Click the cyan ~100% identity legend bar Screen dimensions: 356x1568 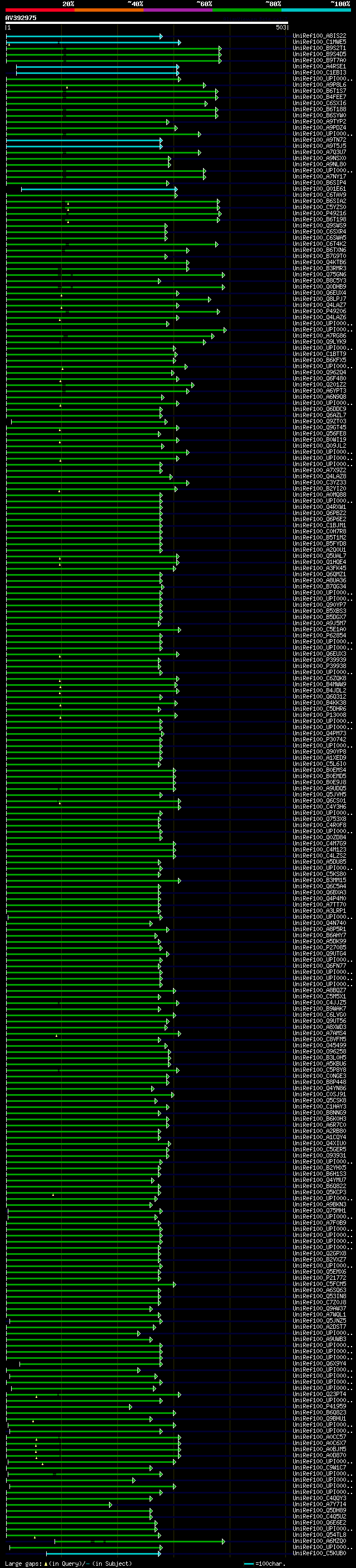tap(316, 11)
